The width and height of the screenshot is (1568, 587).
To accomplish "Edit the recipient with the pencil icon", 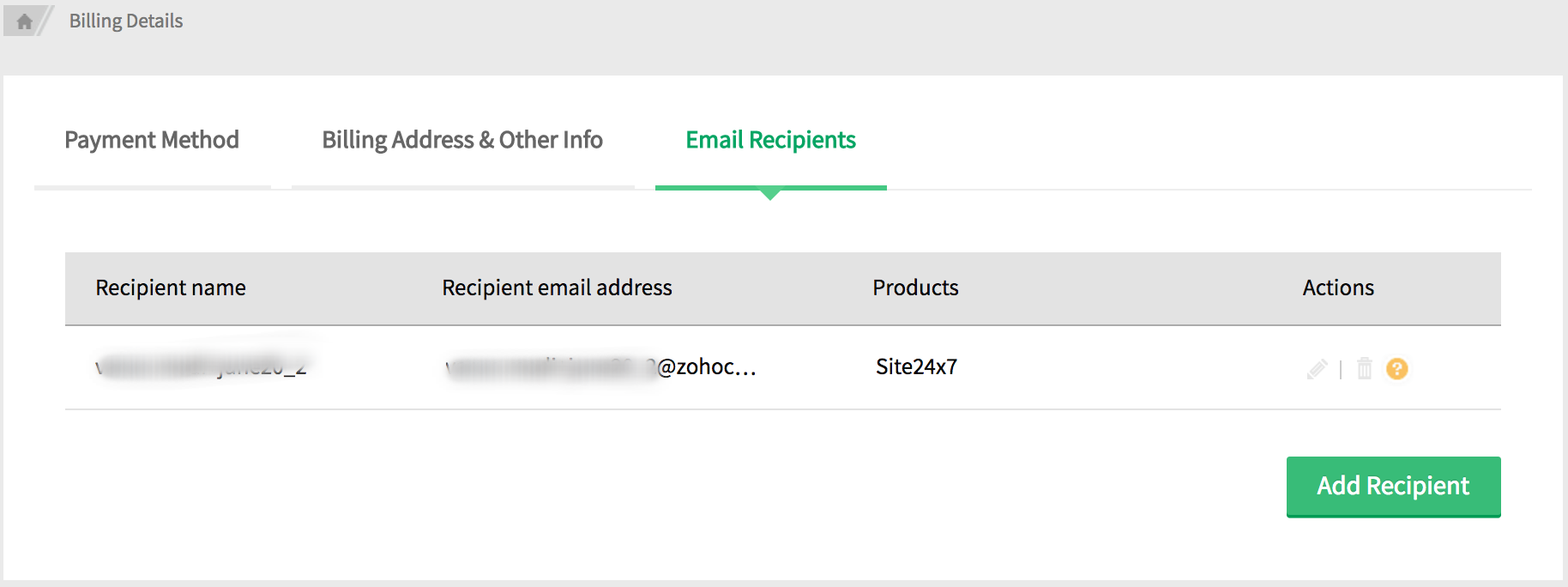I will [1317, 369].
